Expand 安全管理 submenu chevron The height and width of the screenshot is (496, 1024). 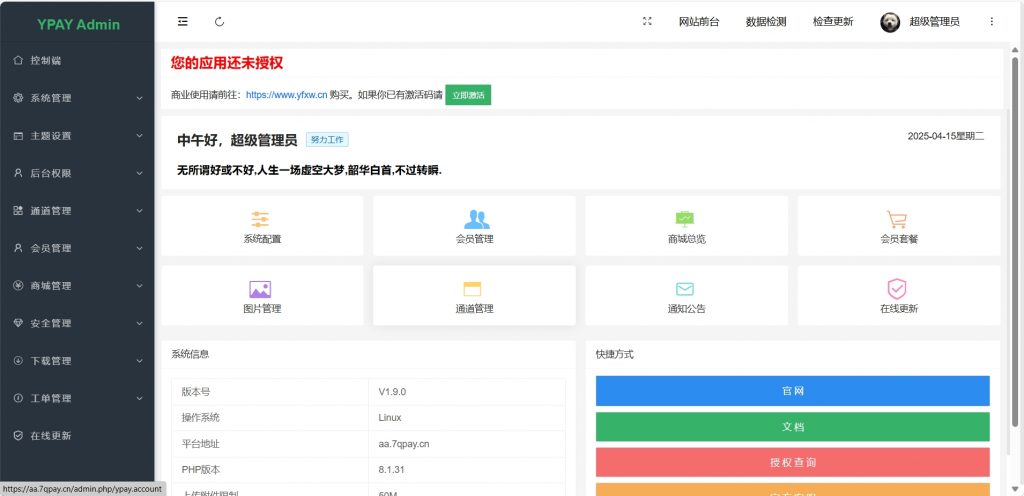click(x=139, y=323)
